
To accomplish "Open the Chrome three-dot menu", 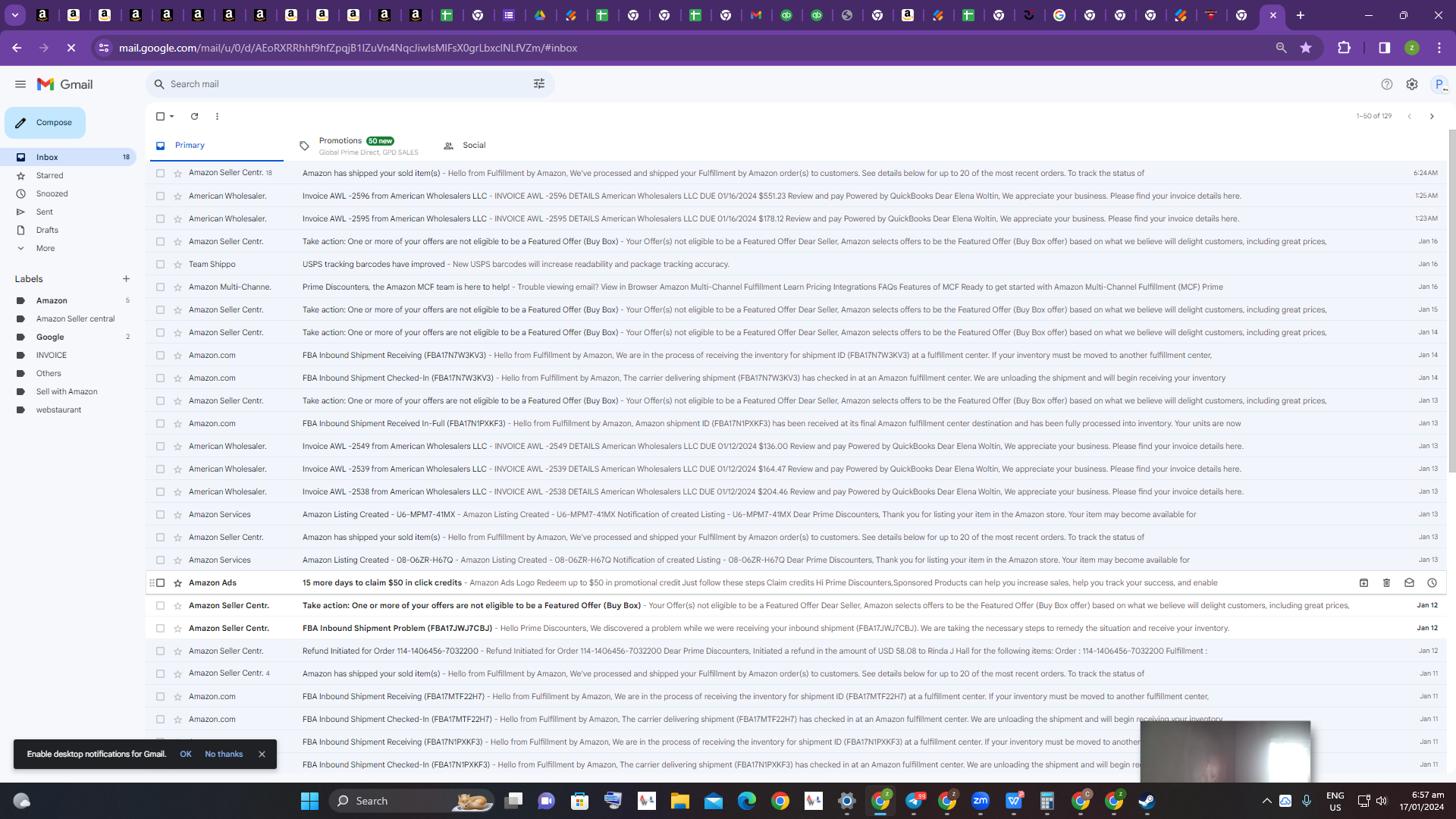I will pos(1439,48).
